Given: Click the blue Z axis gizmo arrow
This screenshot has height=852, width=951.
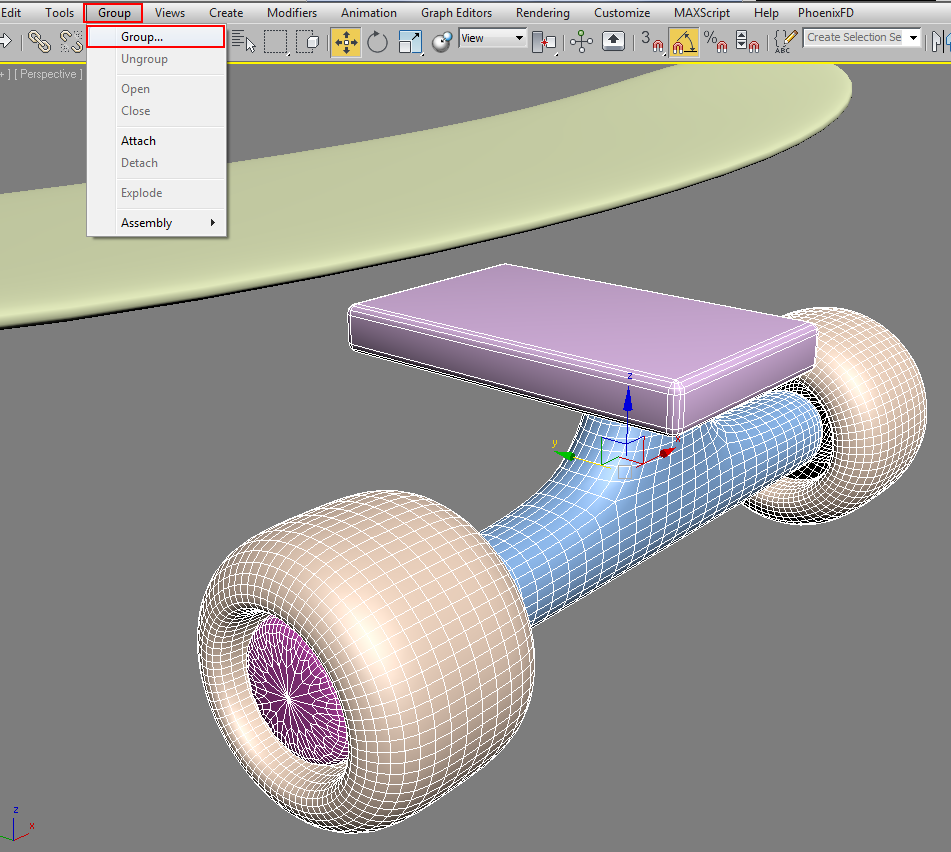Looking at the screenshot, I should pos(628,401).
